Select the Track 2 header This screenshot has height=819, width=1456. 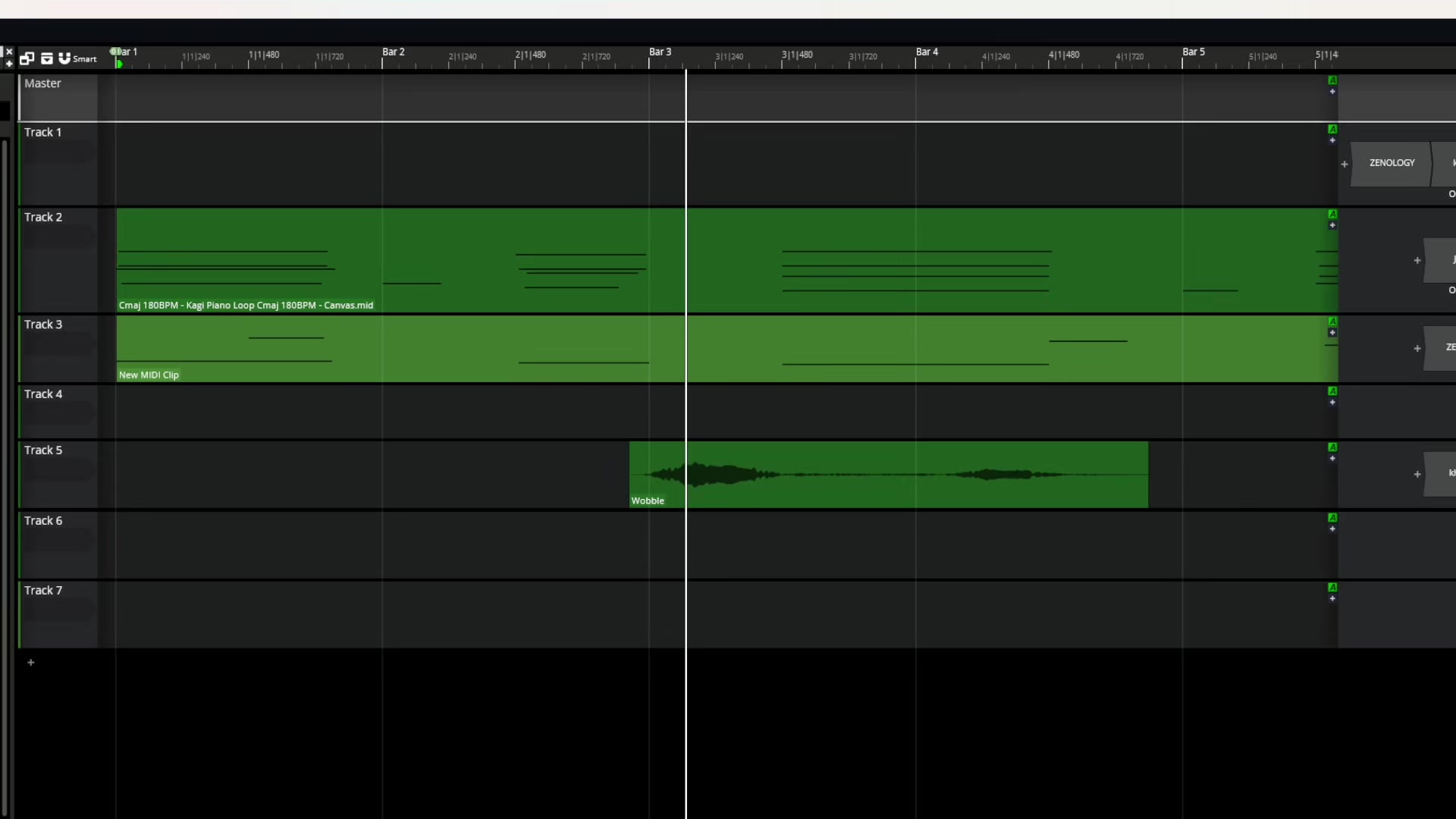[58, 260]
